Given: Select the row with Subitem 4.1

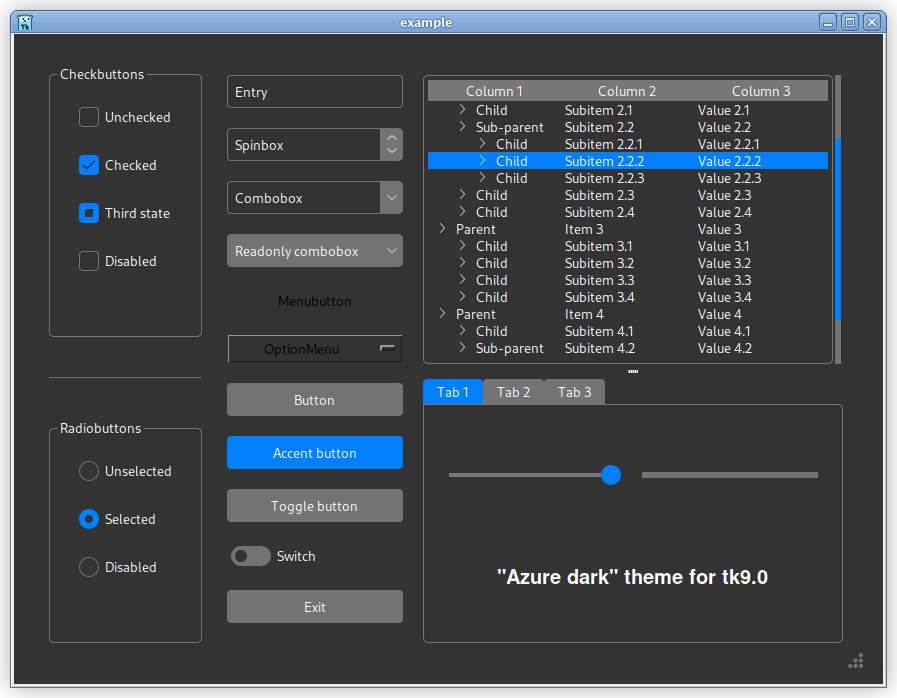Looking at the screenshot, I should pos(628,331).
